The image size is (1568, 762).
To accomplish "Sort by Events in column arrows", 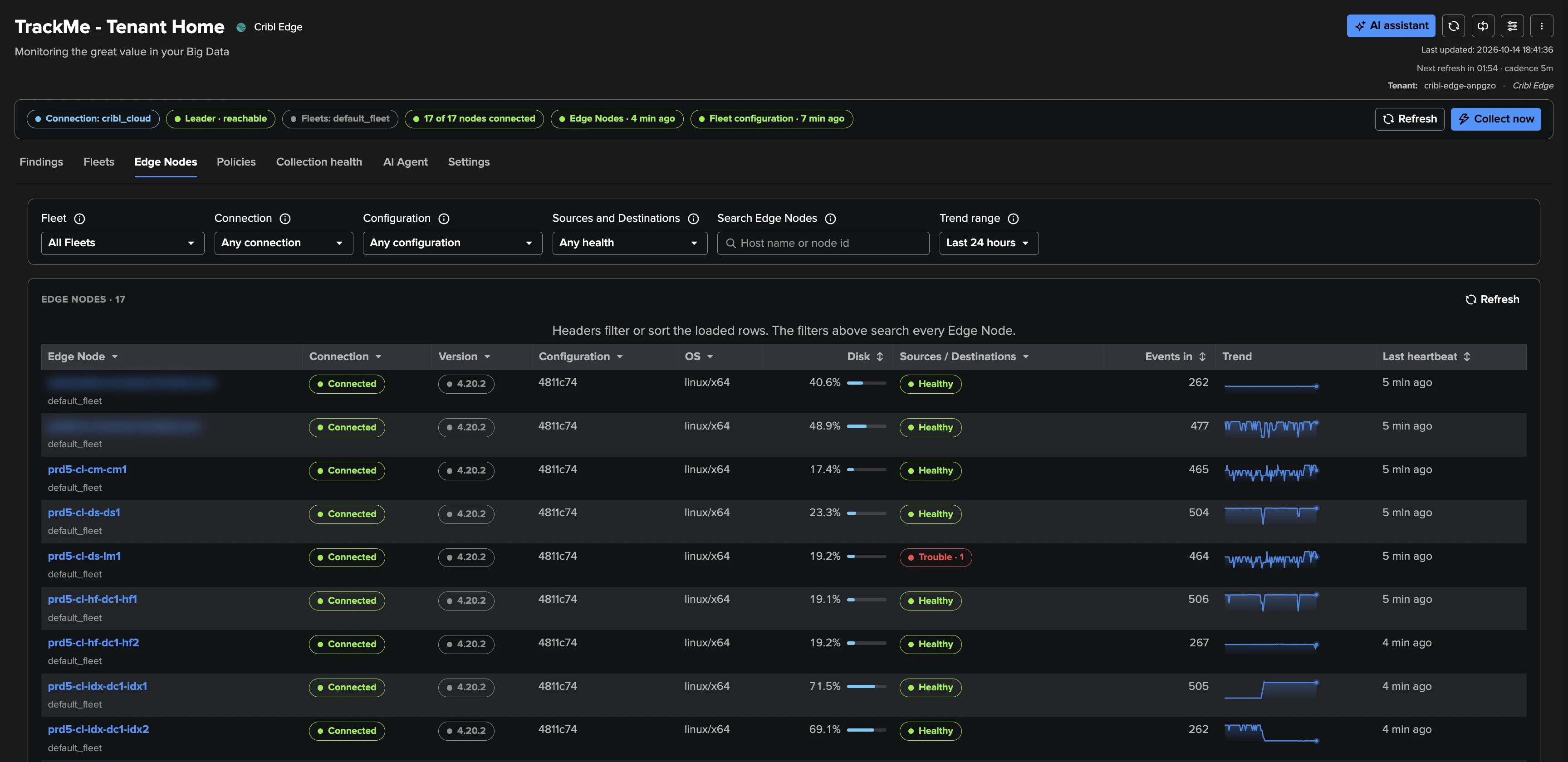I will (x=1202, y=357).
